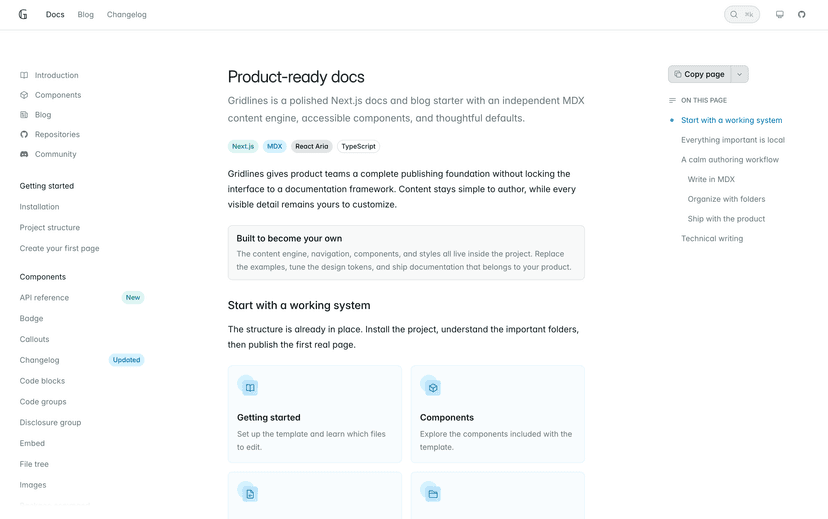Click the Introduction book icon in sidebar
This screenshot has width=828, height=519.
point(24,75)
